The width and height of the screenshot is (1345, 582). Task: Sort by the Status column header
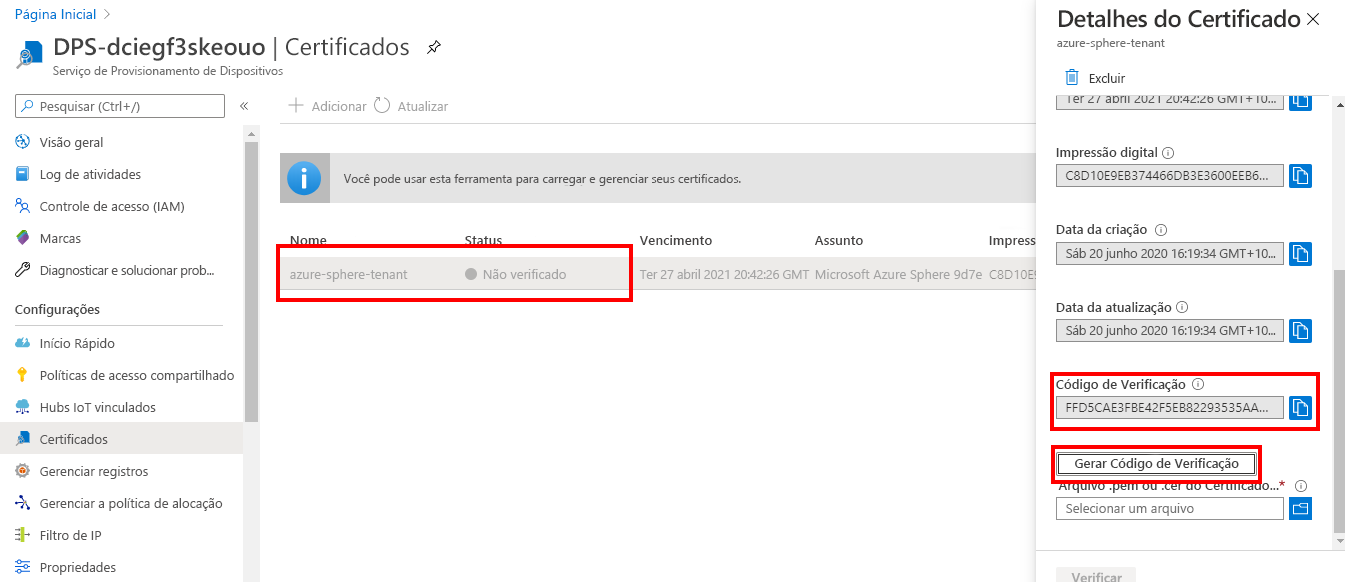pyautogui.click(x=483, y=240)
